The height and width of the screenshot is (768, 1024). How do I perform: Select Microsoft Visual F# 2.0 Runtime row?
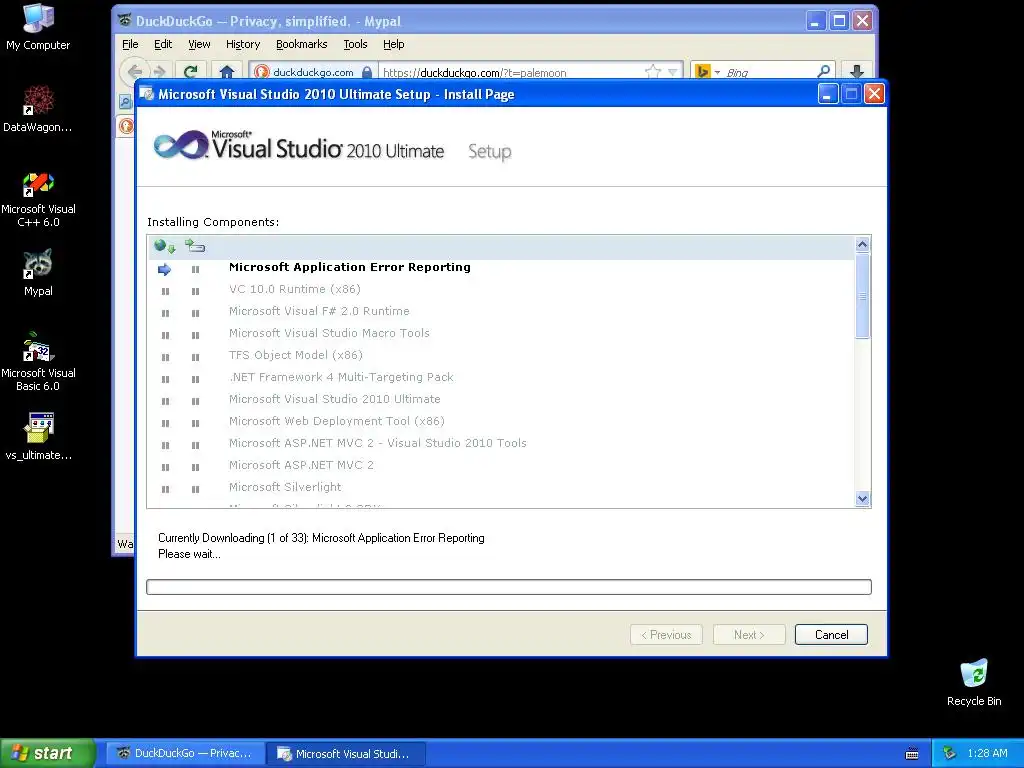pos(501,312)
